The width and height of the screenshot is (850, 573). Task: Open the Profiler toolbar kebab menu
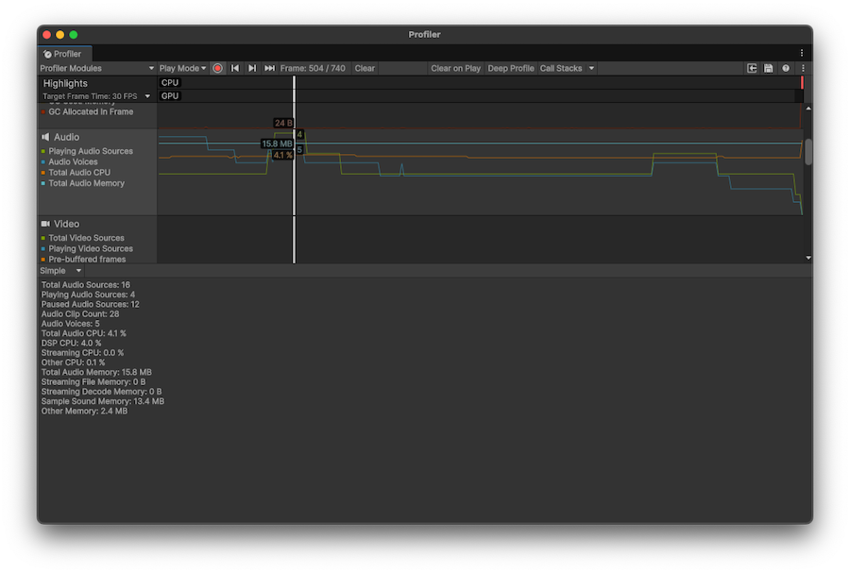tap(802, 68)
